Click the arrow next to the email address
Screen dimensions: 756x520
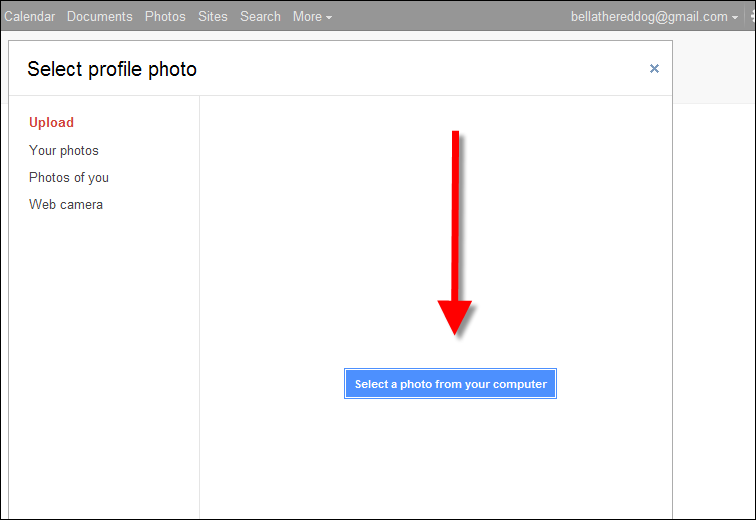coord(735,17)
